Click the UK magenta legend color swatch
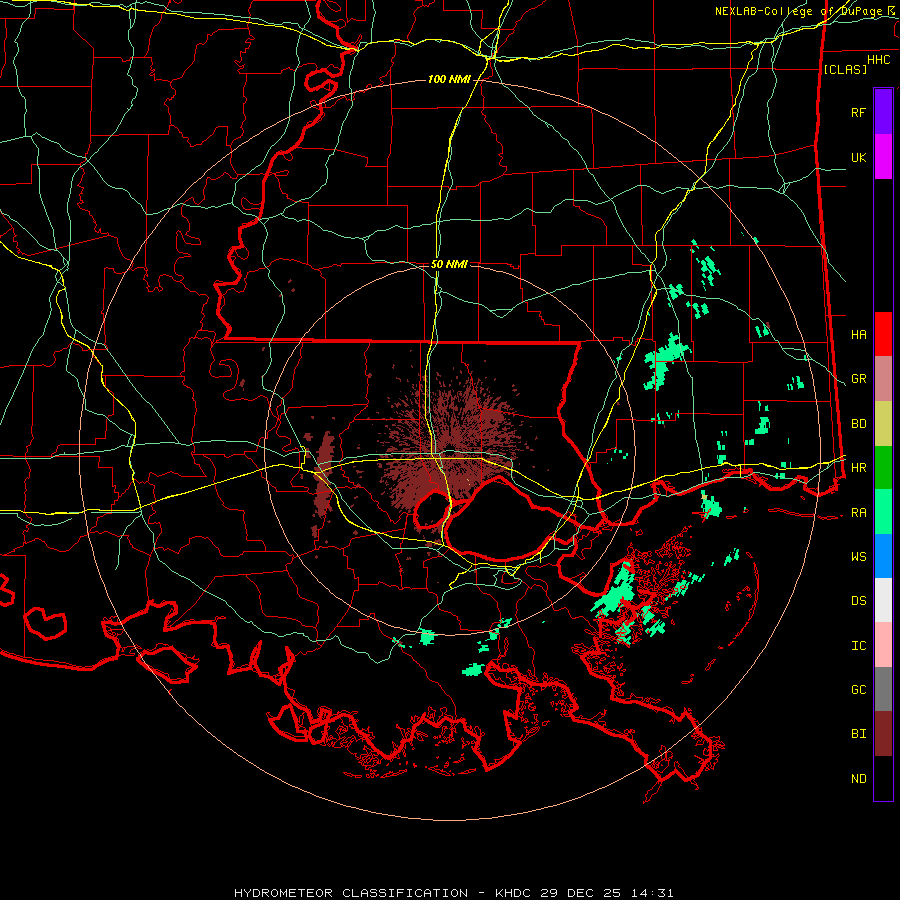This screenshot has height=900, width=900. [x=883, y=157]
